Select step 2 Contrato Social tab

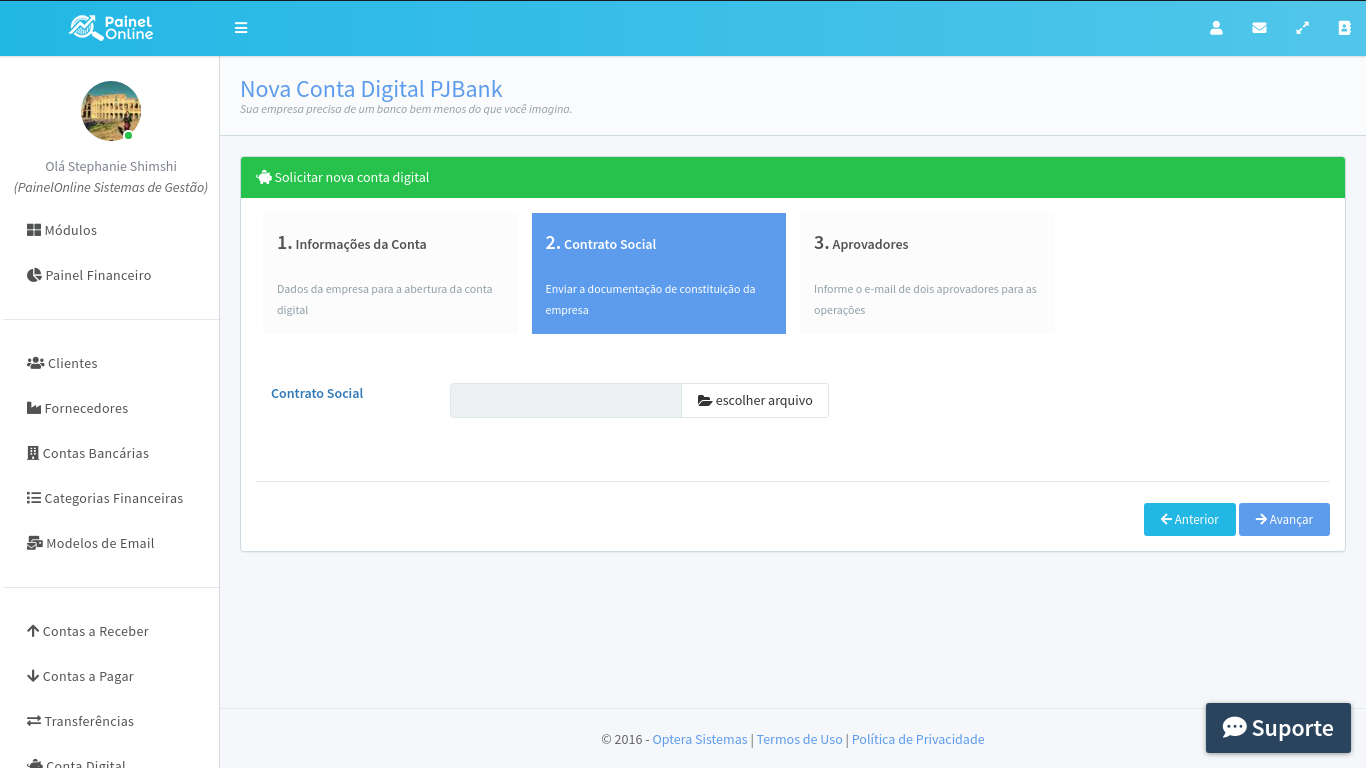[x=659, y=273]
